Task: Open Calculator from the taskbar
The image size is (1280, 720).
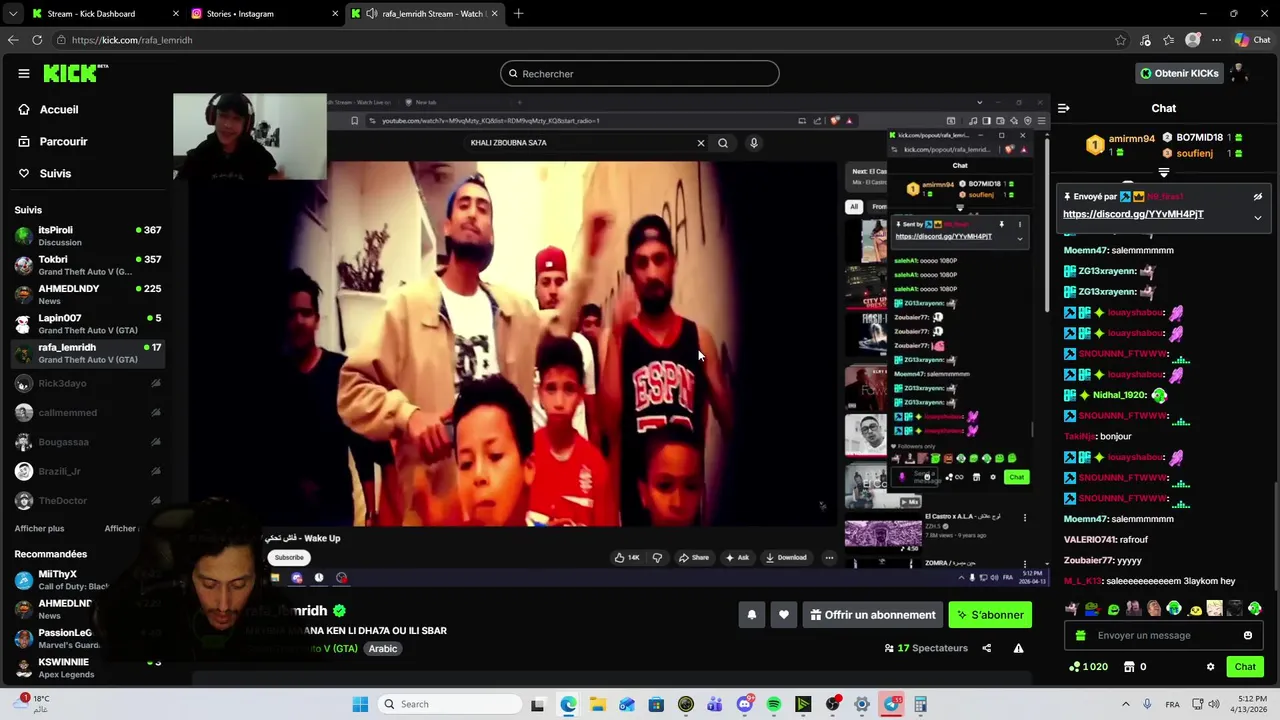Action: (x=920, y=704)
